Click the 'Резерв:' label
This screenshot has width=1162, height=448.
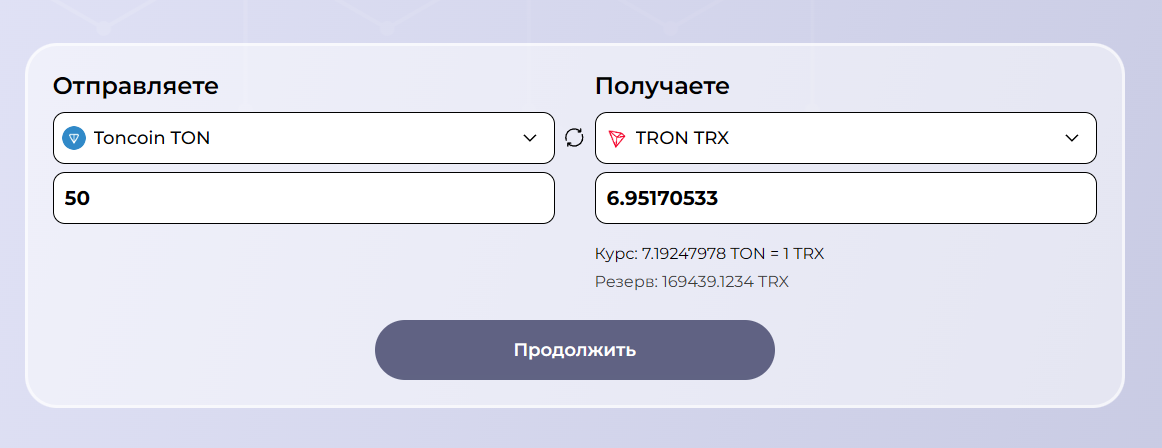click(625, 282)
